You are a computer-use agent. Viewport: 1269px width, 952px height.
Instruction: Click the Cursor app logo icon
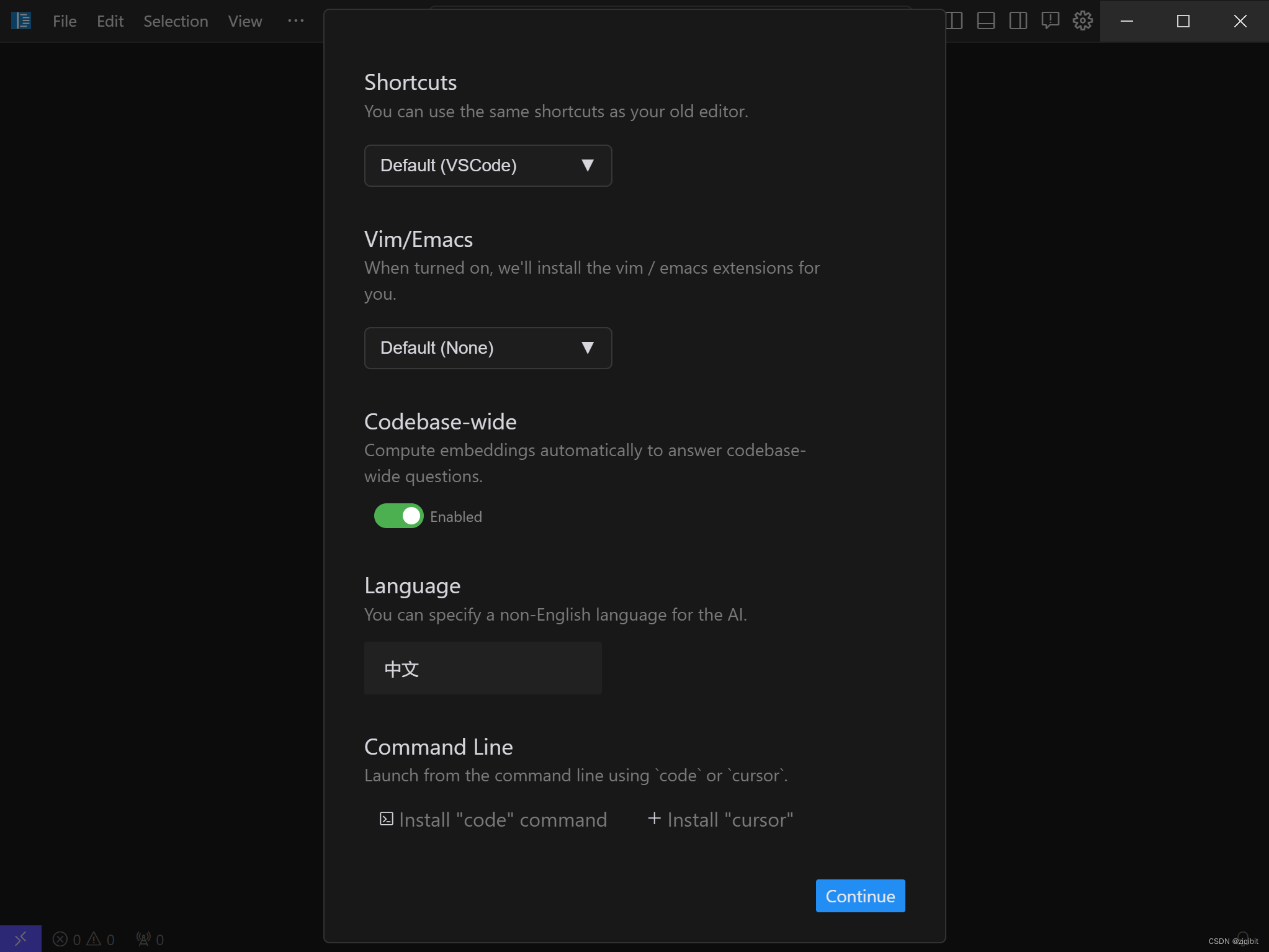(21, 21)
